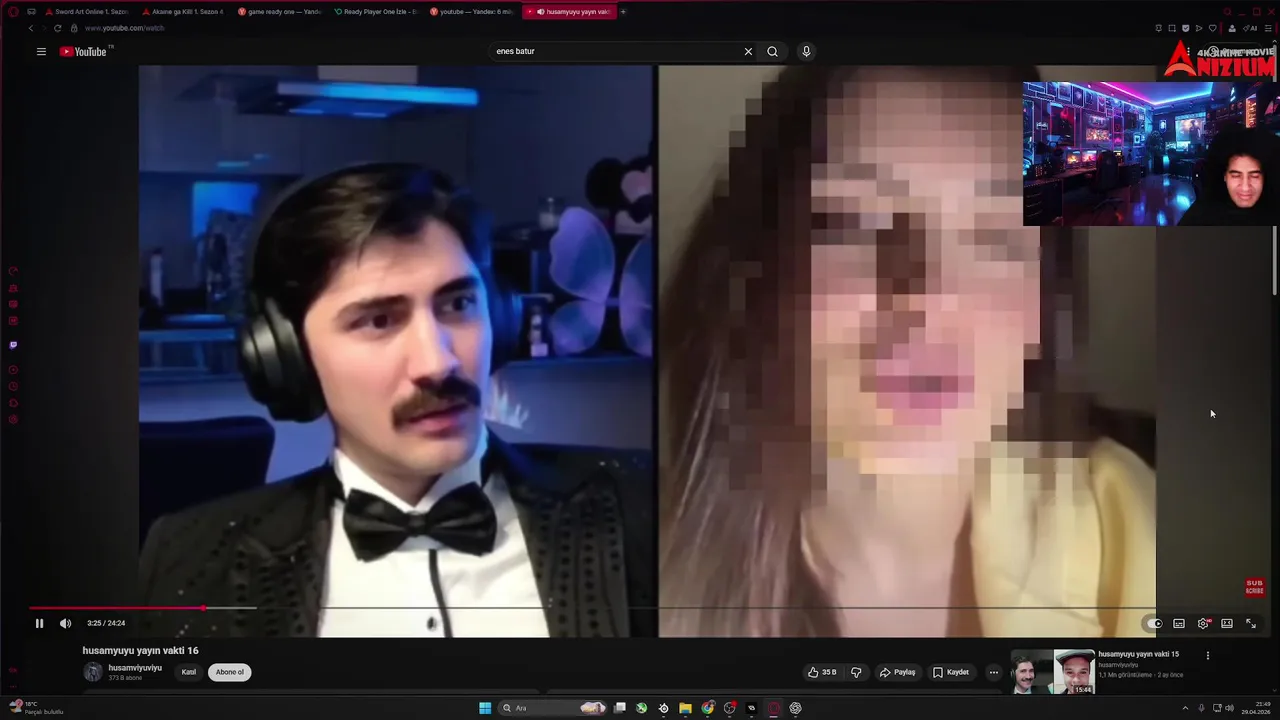Click the pin icon in the address toolbar

1158,28
